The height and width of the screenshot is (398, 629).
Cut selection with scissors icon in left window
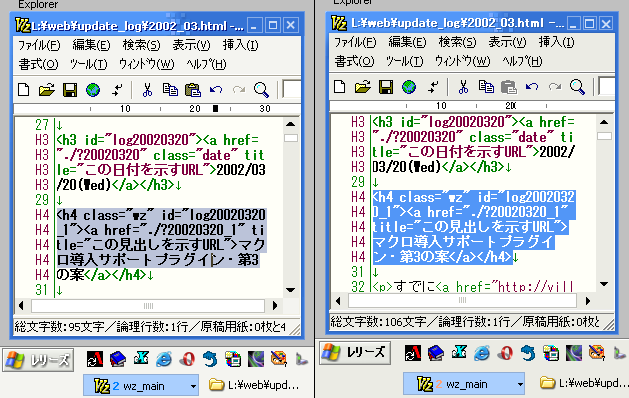tap(148, 89)
